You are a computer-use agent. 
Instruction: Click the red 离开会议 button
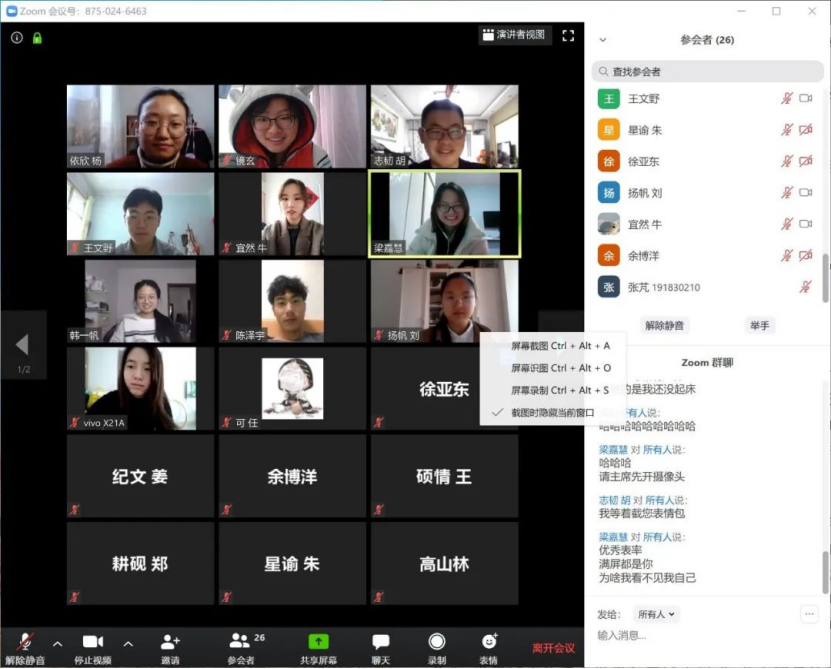(553, 648)
